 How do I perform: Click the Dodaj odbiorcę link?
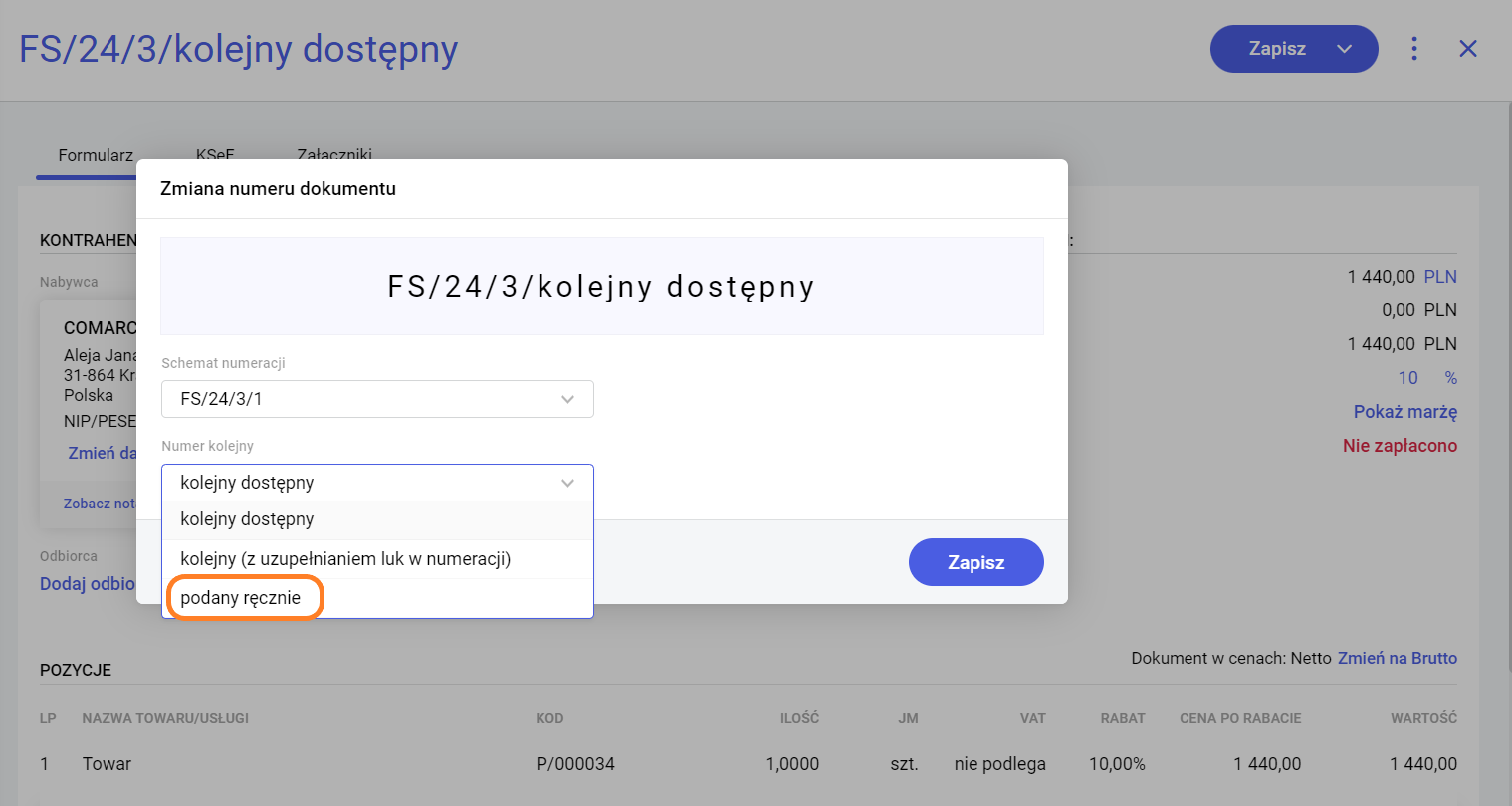tap(88, 584)
